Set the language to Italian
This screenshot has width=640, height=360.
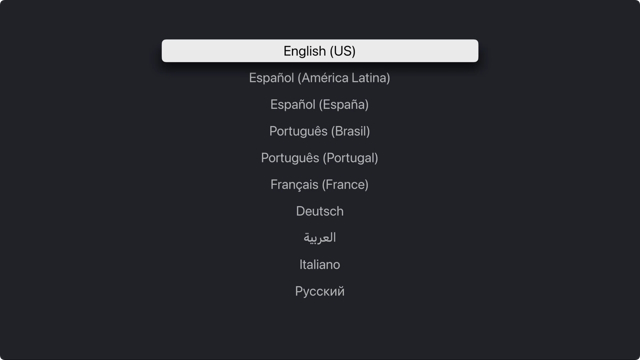coord(320,264)
